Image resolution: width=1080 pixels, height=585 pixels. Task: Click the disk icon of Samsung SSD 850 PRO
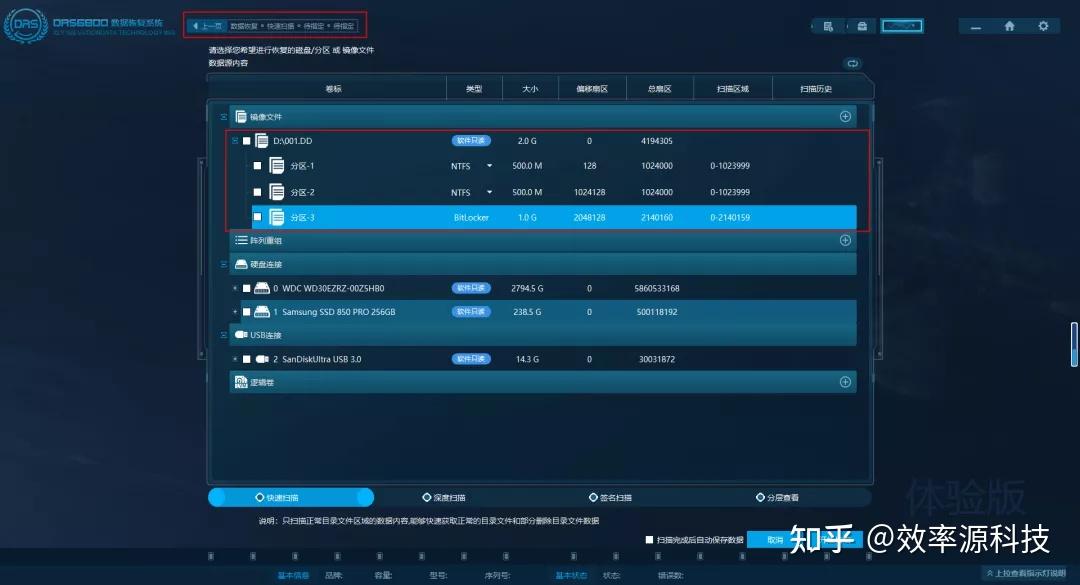coord(262,311)
